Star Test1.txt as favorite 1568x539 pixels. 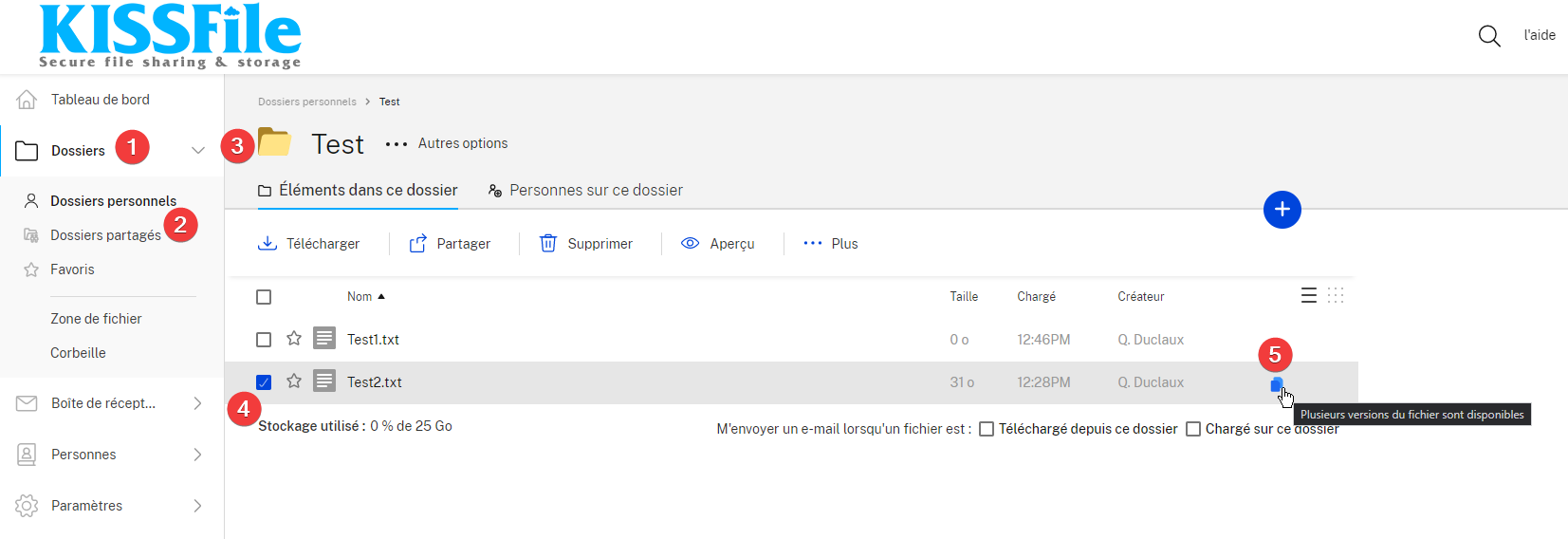pyautogui.click(x=294, y=339)
